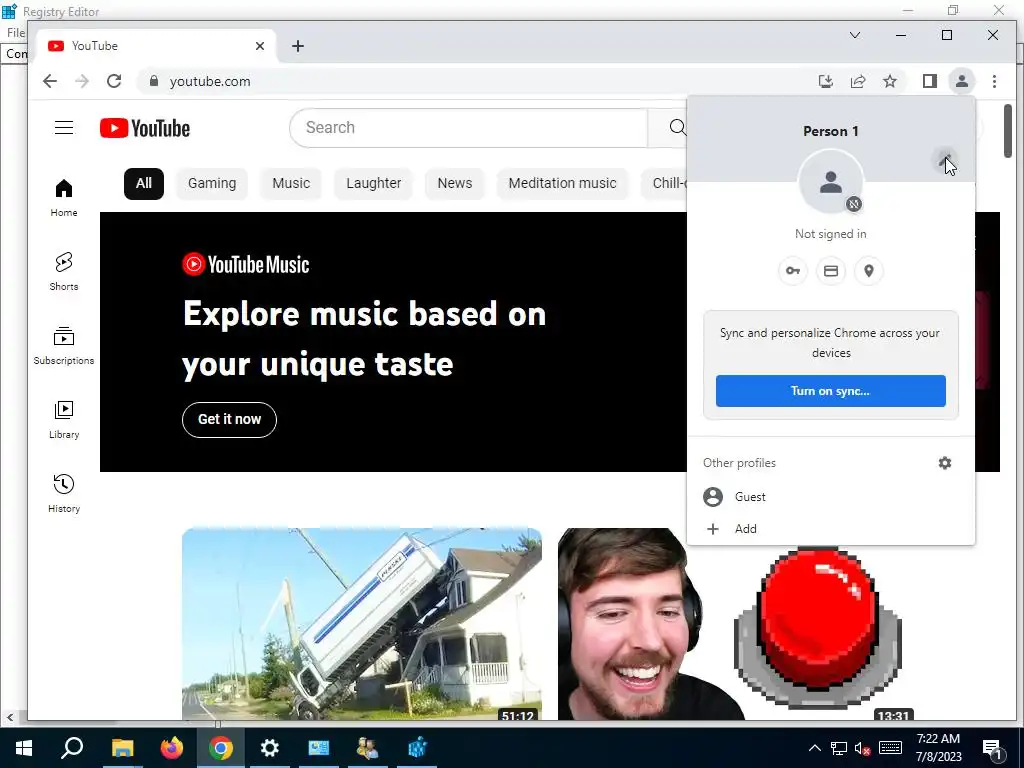This screenshot has width=1024, height=768.
Task: Open Shorts in YouTube sidebar
Action: (x=64, y=271)
